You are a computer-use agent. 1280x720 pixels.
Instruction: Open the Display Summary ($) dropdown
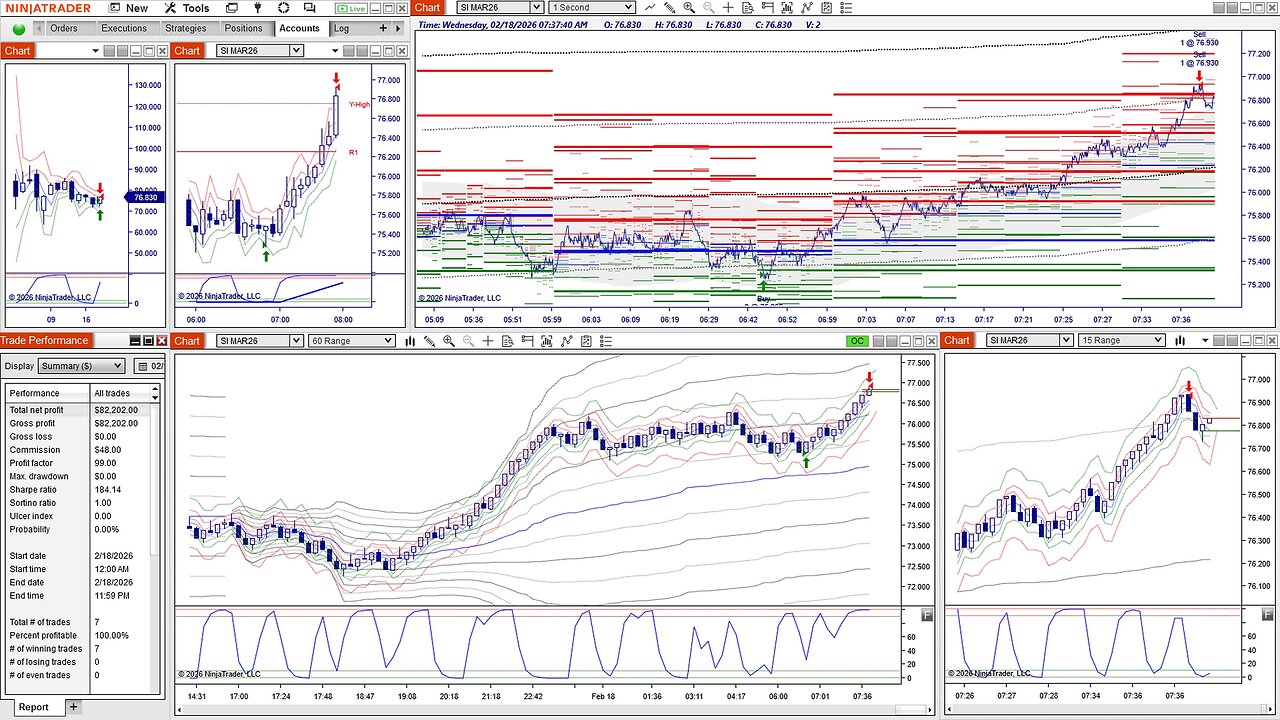click(81, 366)
